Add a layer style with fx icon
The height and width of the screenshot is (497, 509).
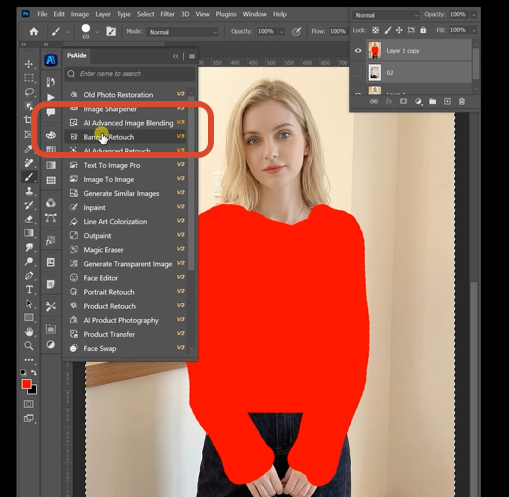[389, 101]
